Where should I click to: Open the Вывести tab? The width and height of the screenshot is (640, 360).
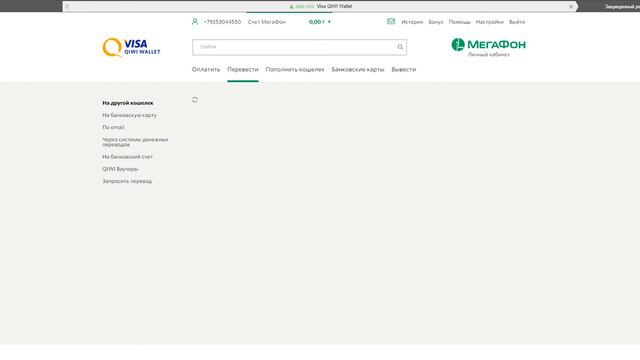[403, 69]
